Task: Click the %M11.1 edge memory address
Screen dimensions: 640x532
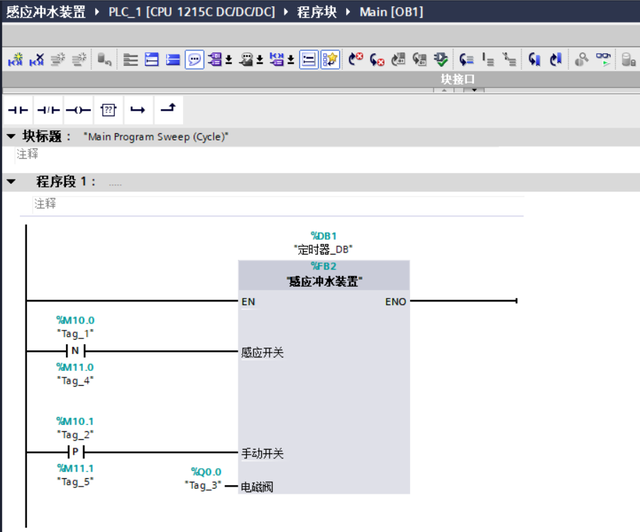Action: [x=75, y=468]
